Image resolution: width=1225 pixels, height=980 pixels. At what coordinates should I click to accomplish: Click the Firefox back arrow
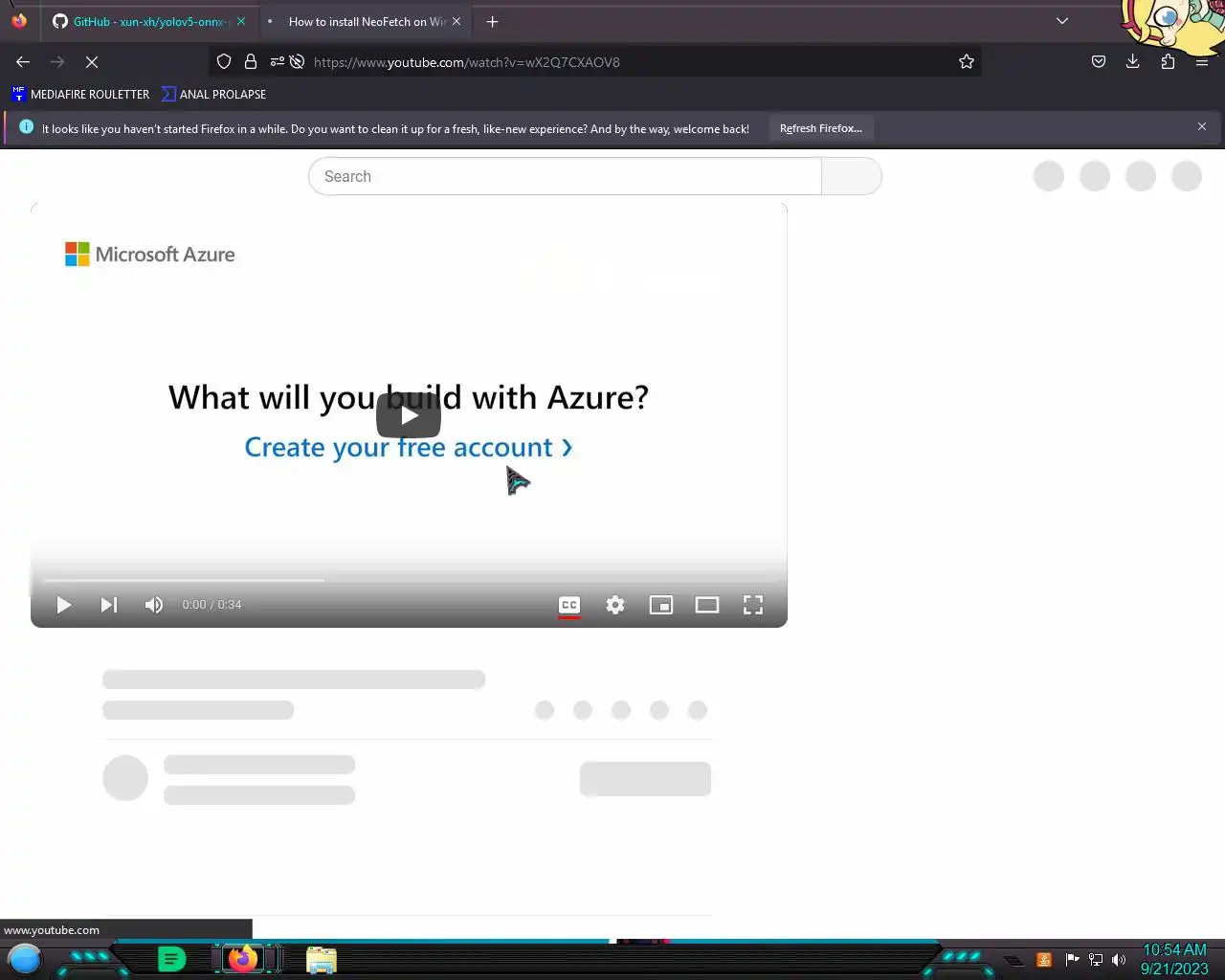(x=23, y=61)
